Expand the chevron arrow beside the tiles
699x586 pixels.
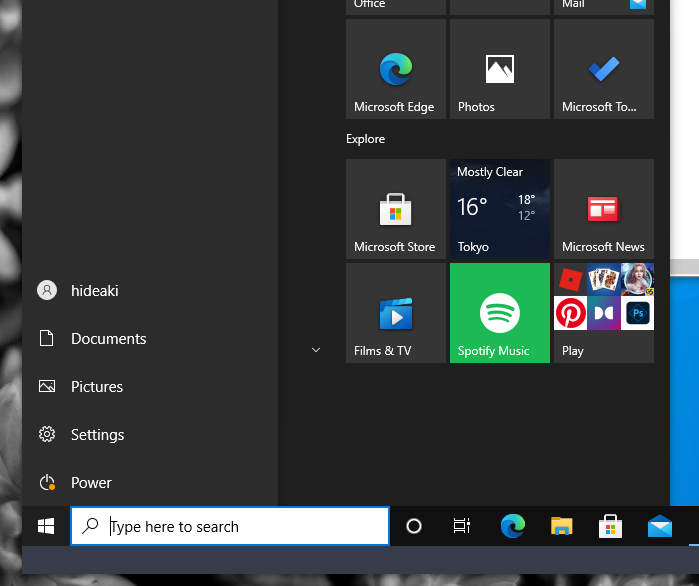point(316,350)
